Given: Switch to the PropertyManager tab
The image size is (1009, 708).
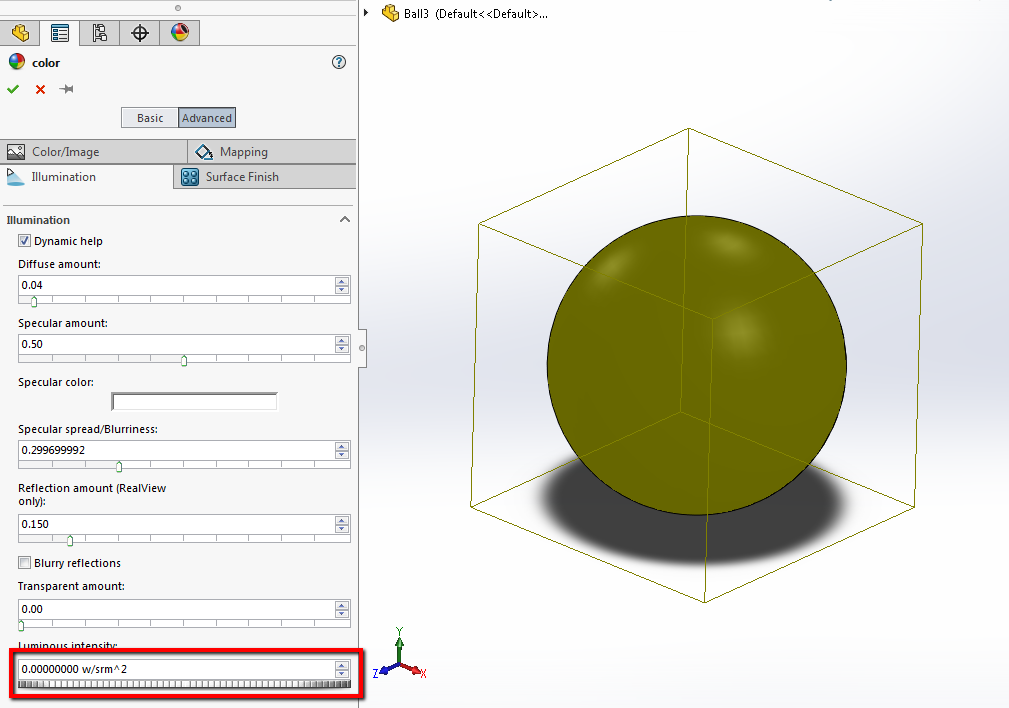Looking at the screenshot, I should coord(60,33).
